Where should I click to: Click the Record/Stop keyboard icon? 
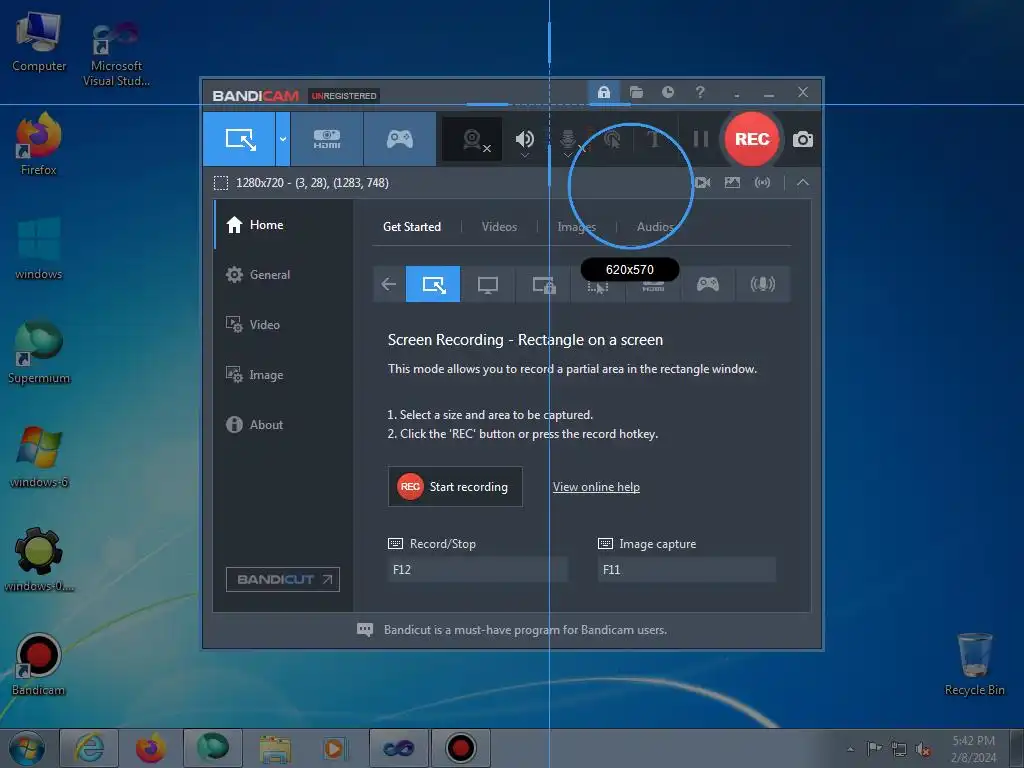[x=395, y=543]
